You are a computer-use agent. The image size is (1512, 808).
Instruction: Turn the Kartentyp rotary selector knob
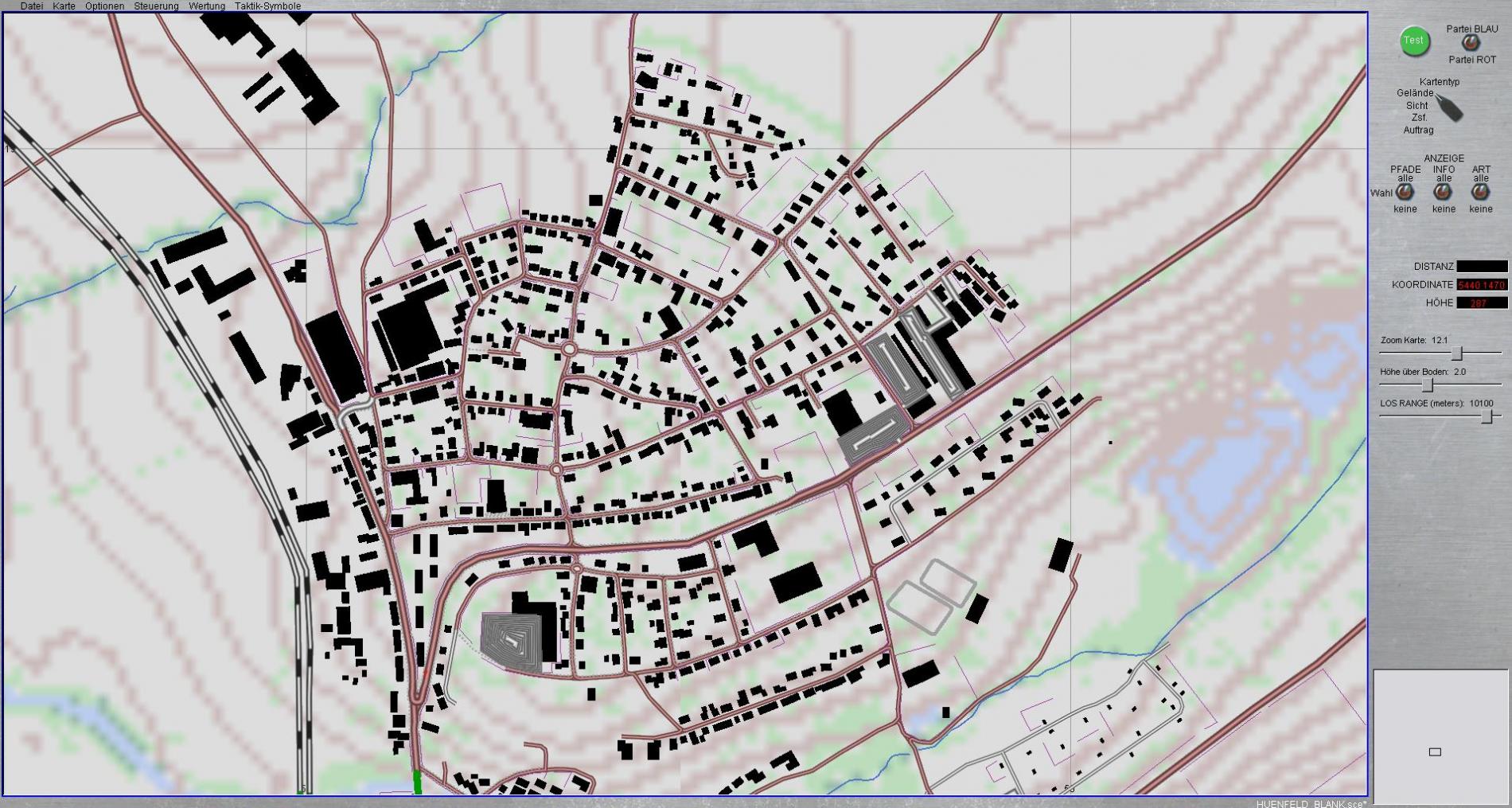pyautogui.click(x=1450, y=107)
